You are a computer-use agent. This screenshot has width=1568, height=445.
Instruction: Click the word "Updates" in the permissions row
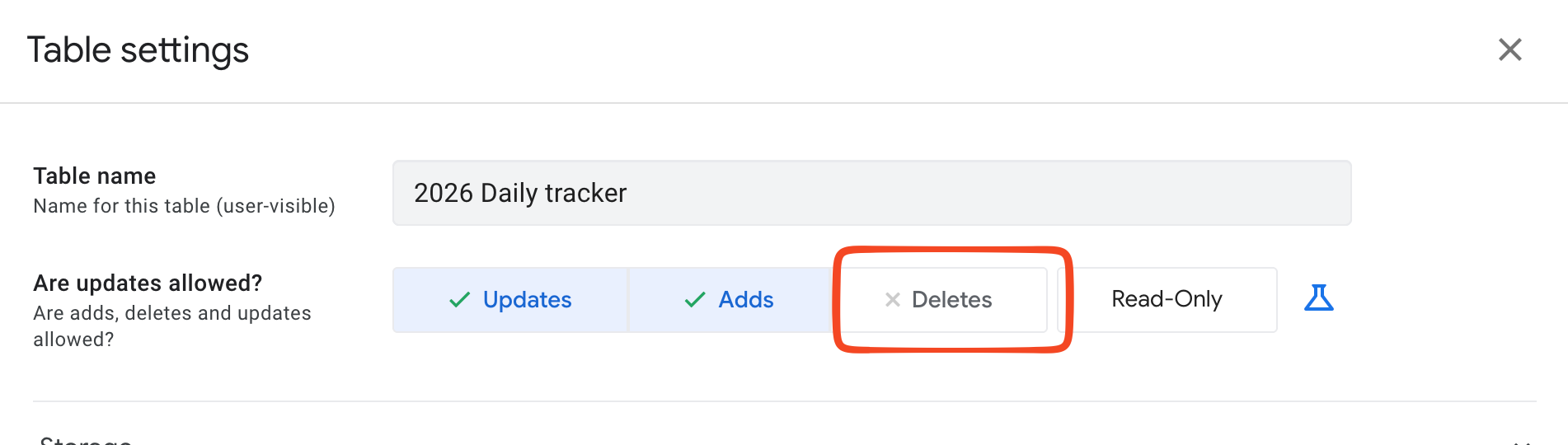point(527,300)
